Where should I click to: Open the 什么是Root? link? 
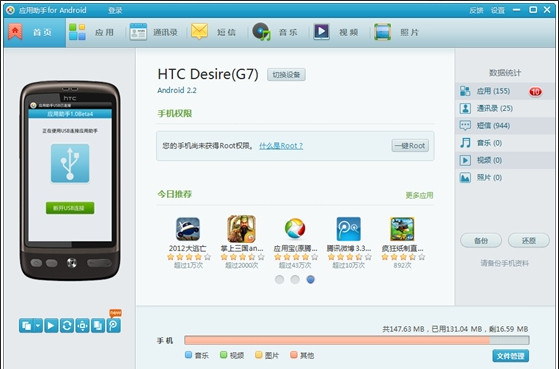281,146
